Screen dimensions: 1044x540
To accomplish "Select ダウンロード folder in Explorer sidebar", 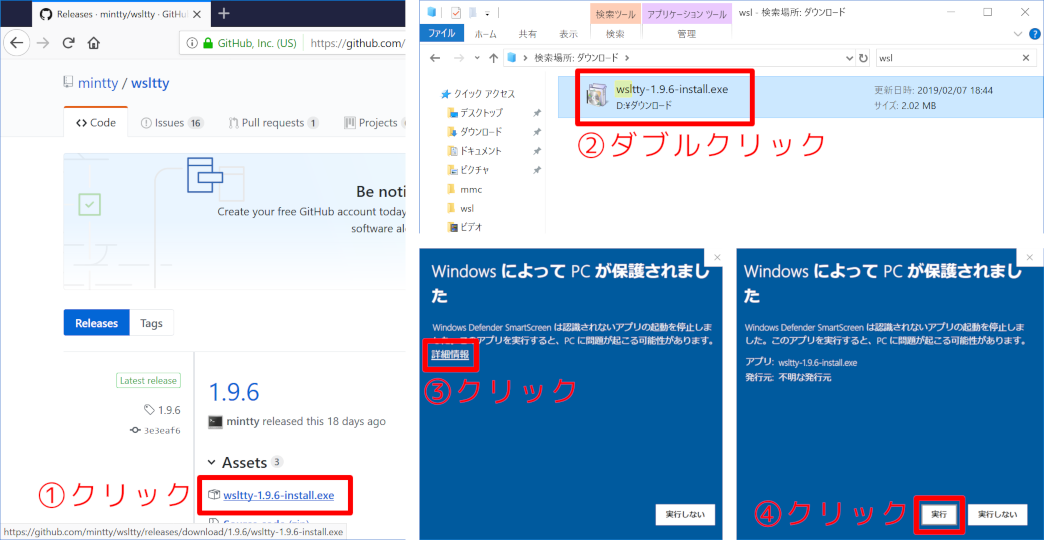I will pyautogui.click(x=475, y=132).
